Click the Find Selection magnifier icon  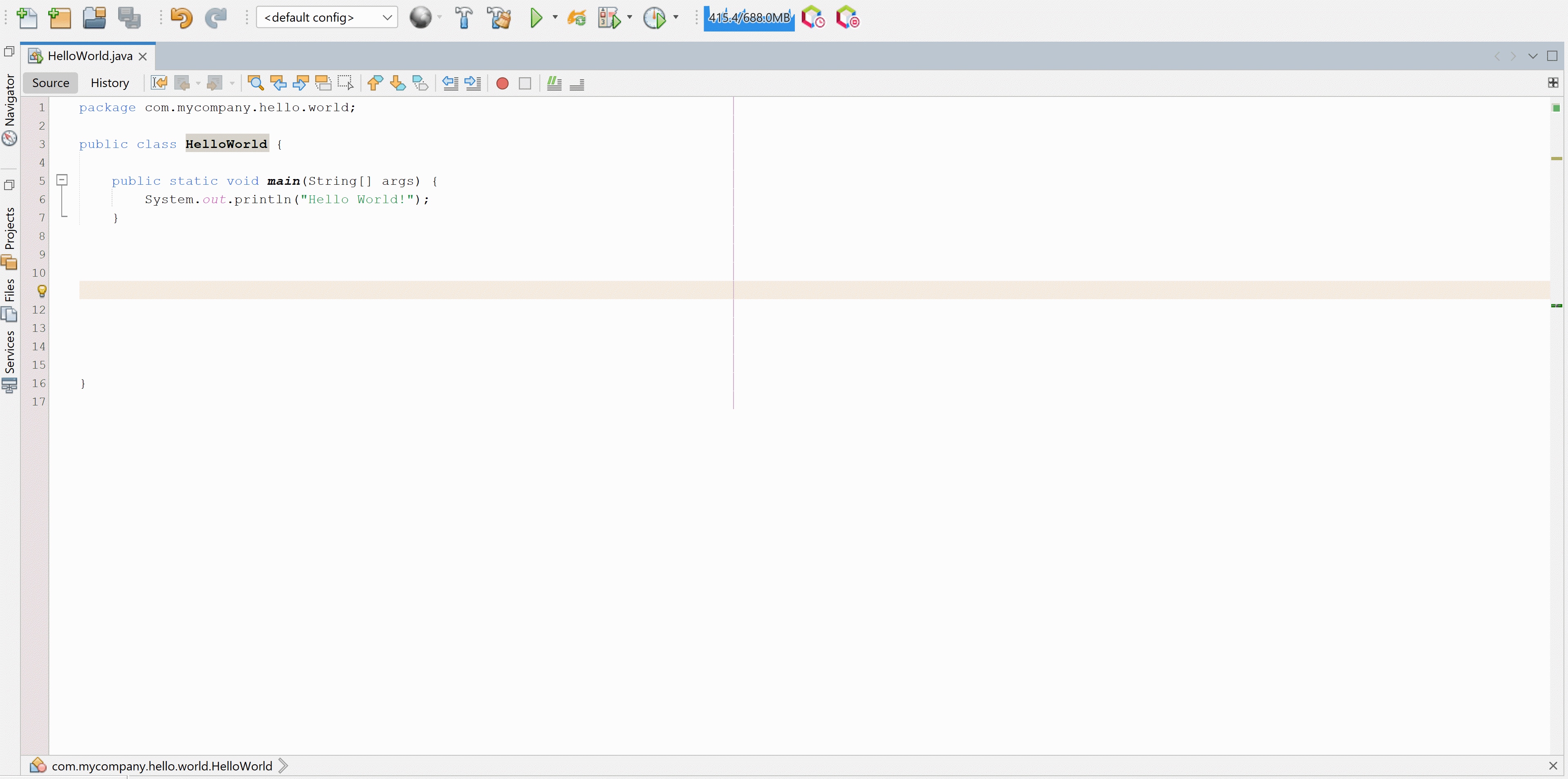pyautogui.click(x=256, y=83)
